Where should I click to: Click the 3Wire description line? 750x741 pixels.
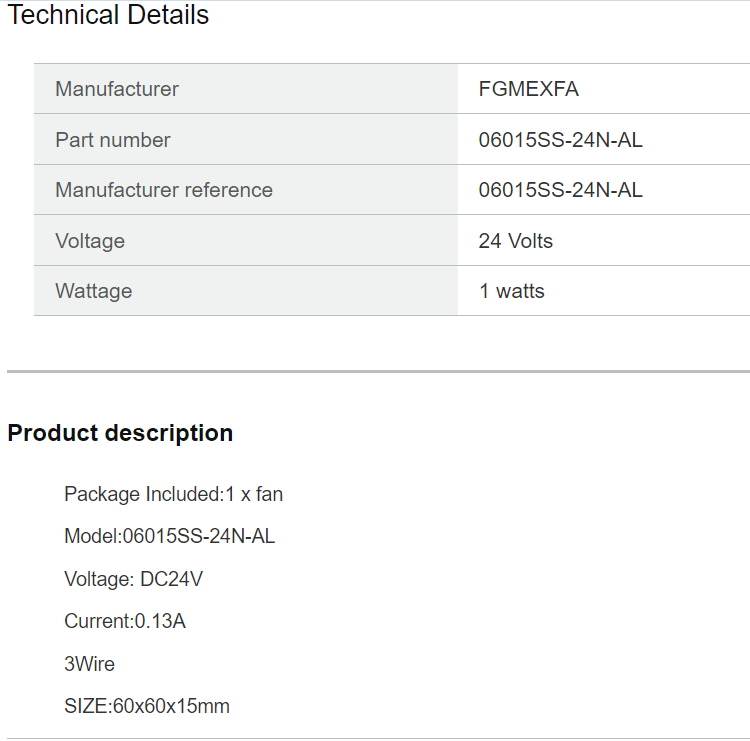point(89,664)
